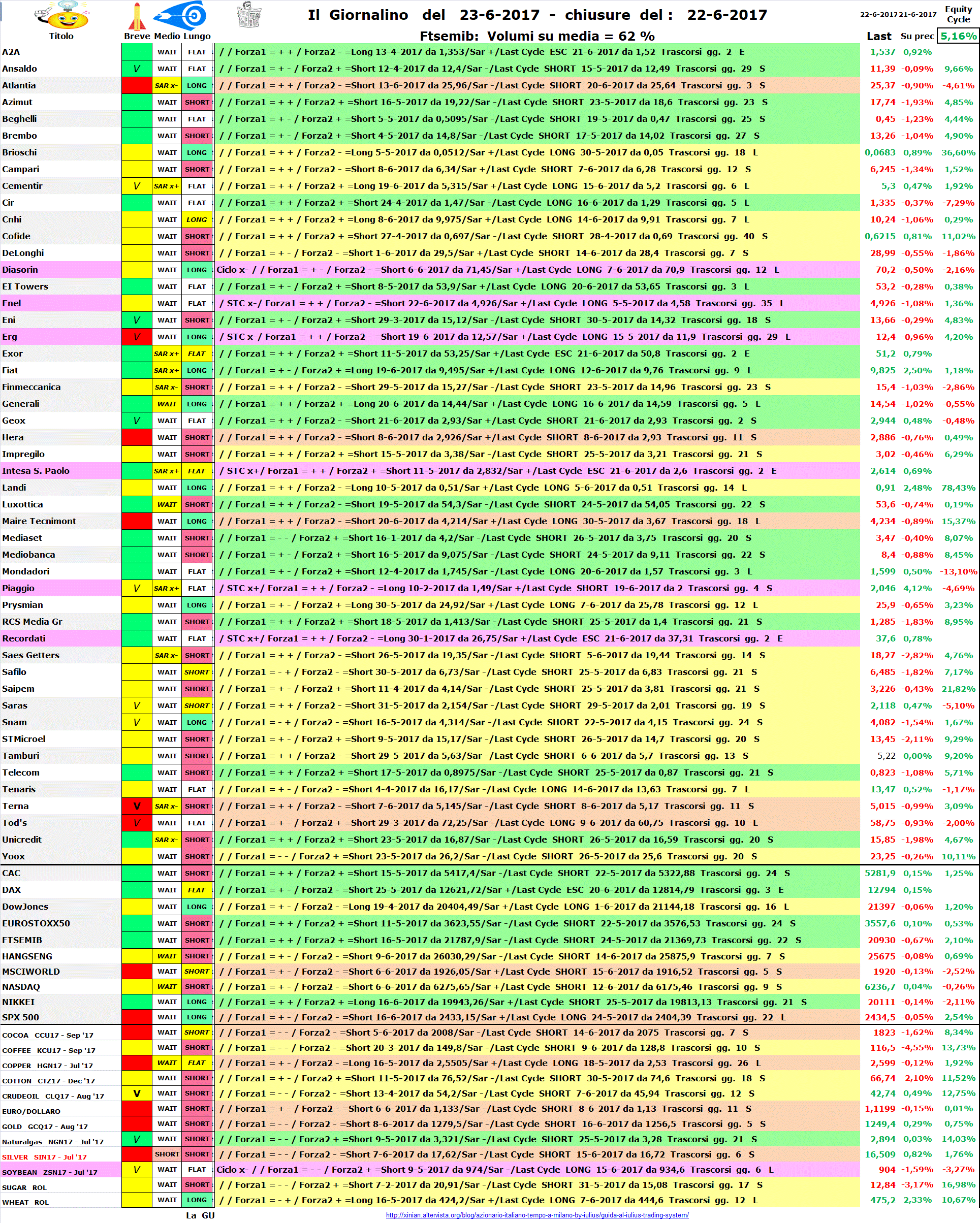This screenshot has height=1223, width=980.
Task: Select the Diasorin row title
Action: pos(20,270)
